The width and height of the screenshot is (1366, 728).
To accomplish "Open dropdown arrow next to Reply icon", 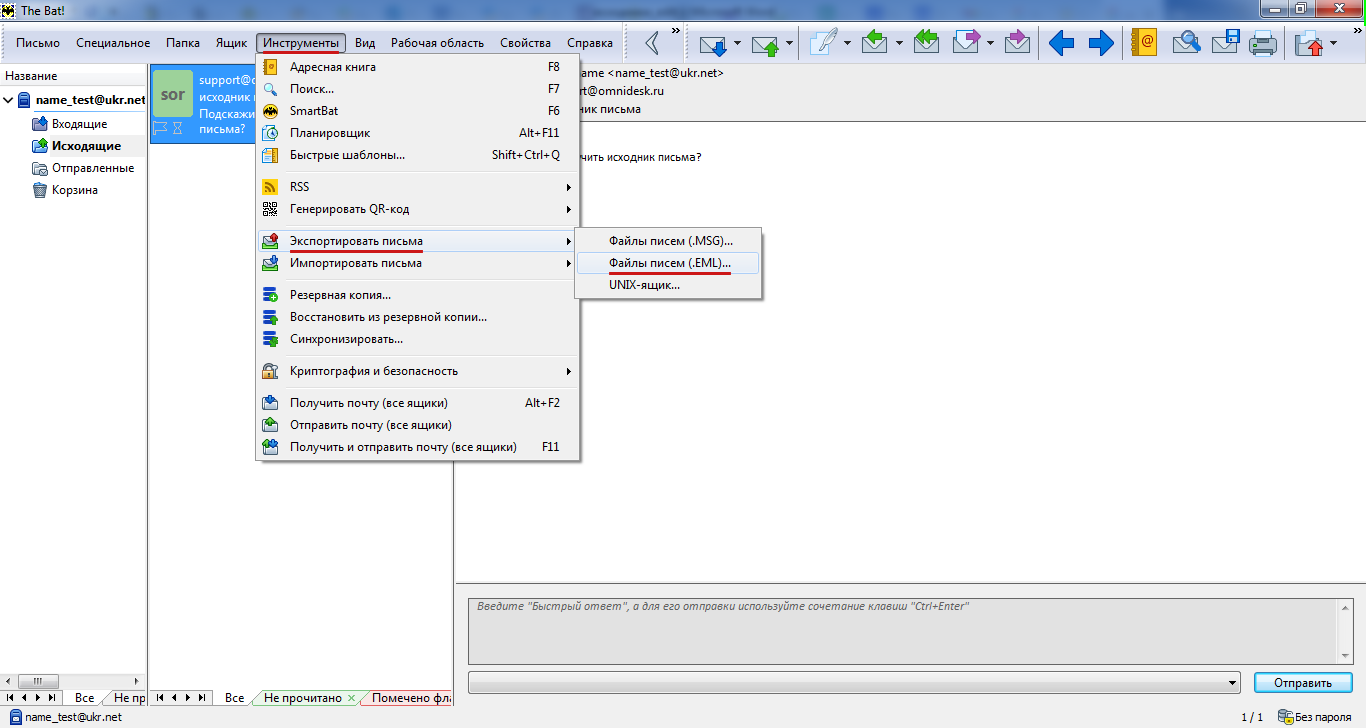I will 899,43.
